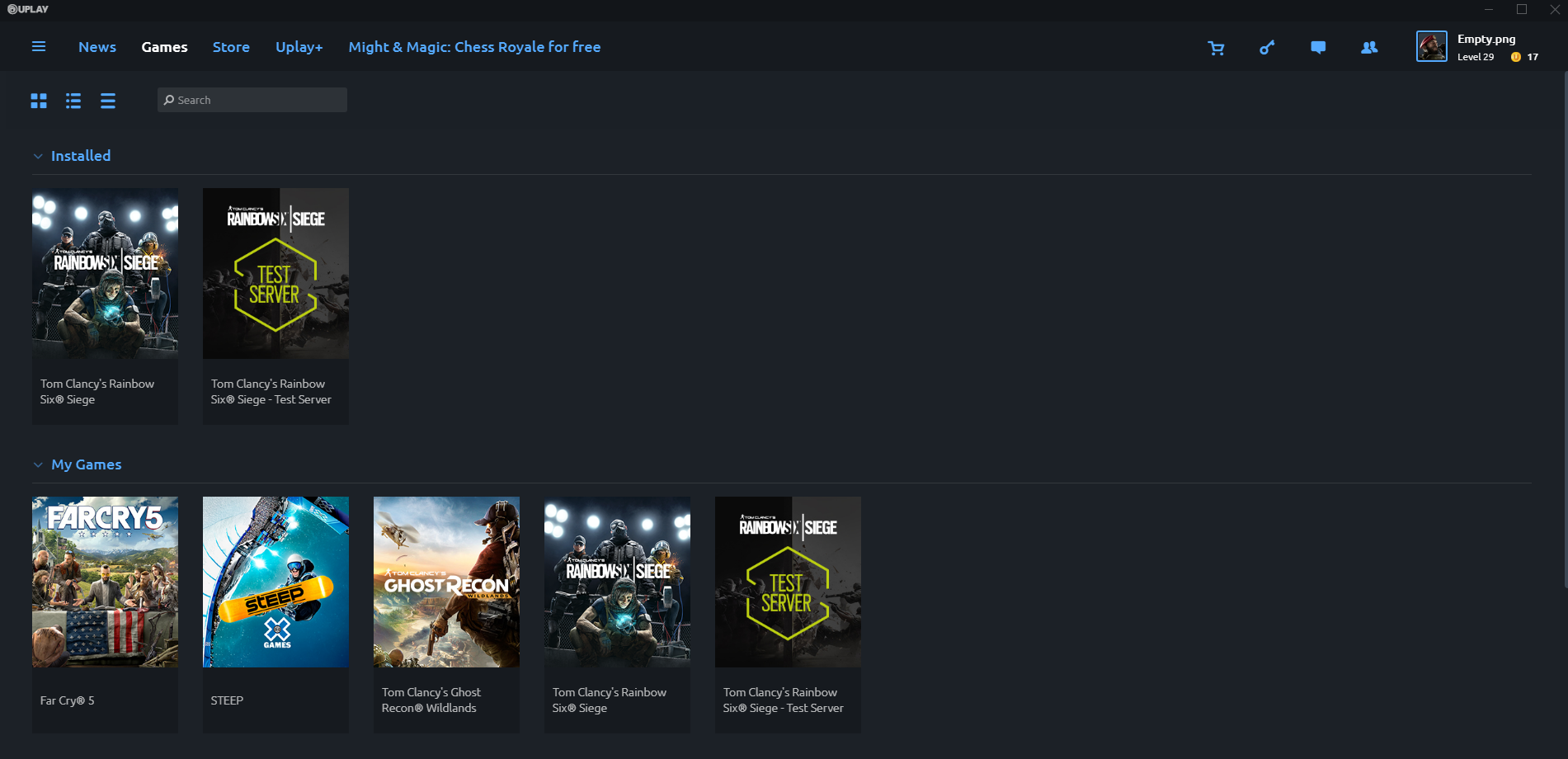Screen dimensions: 1568x759
Task: Click the Units coin icon
Action: [1516, 57]
